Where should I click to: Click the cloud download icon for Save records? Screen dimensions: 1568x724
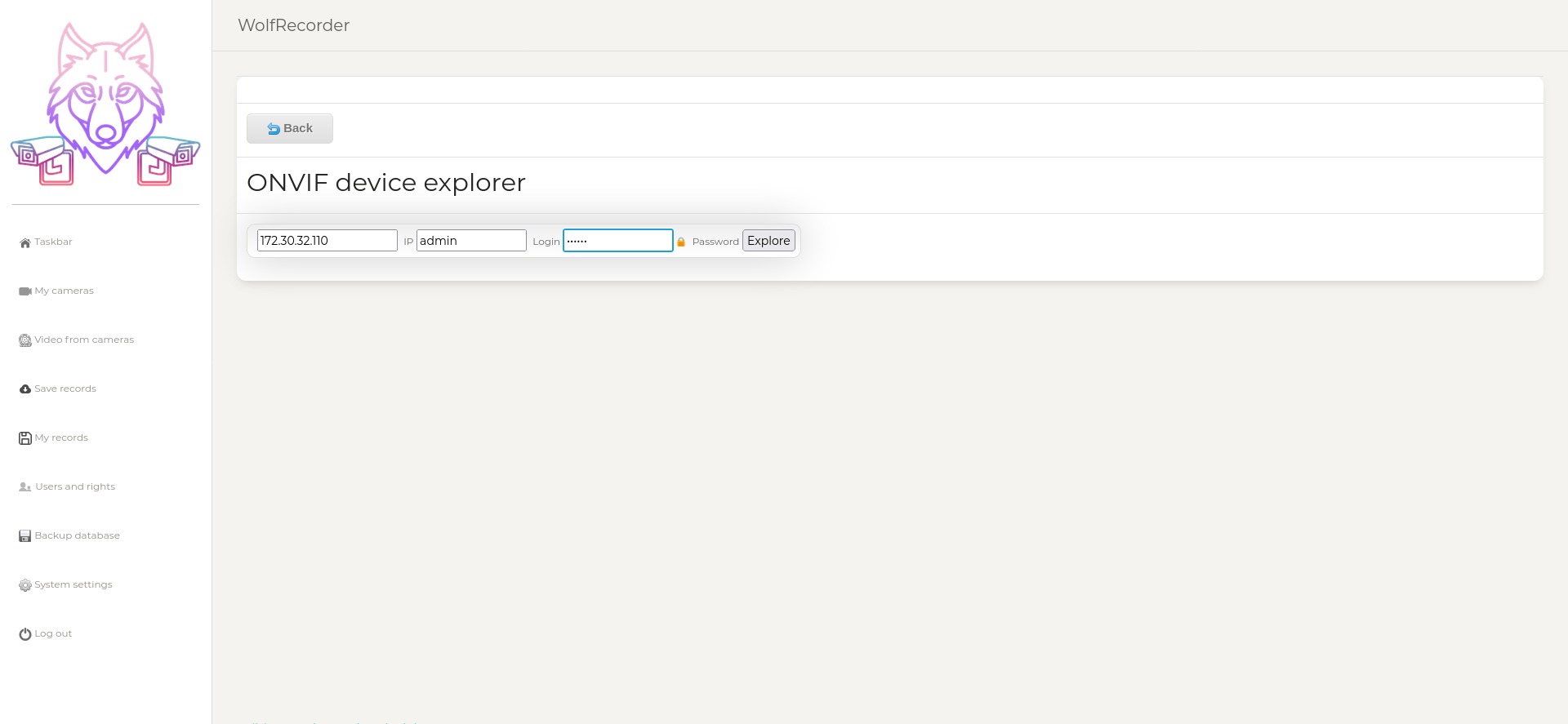pyautogui.click(x=25, y=389)
